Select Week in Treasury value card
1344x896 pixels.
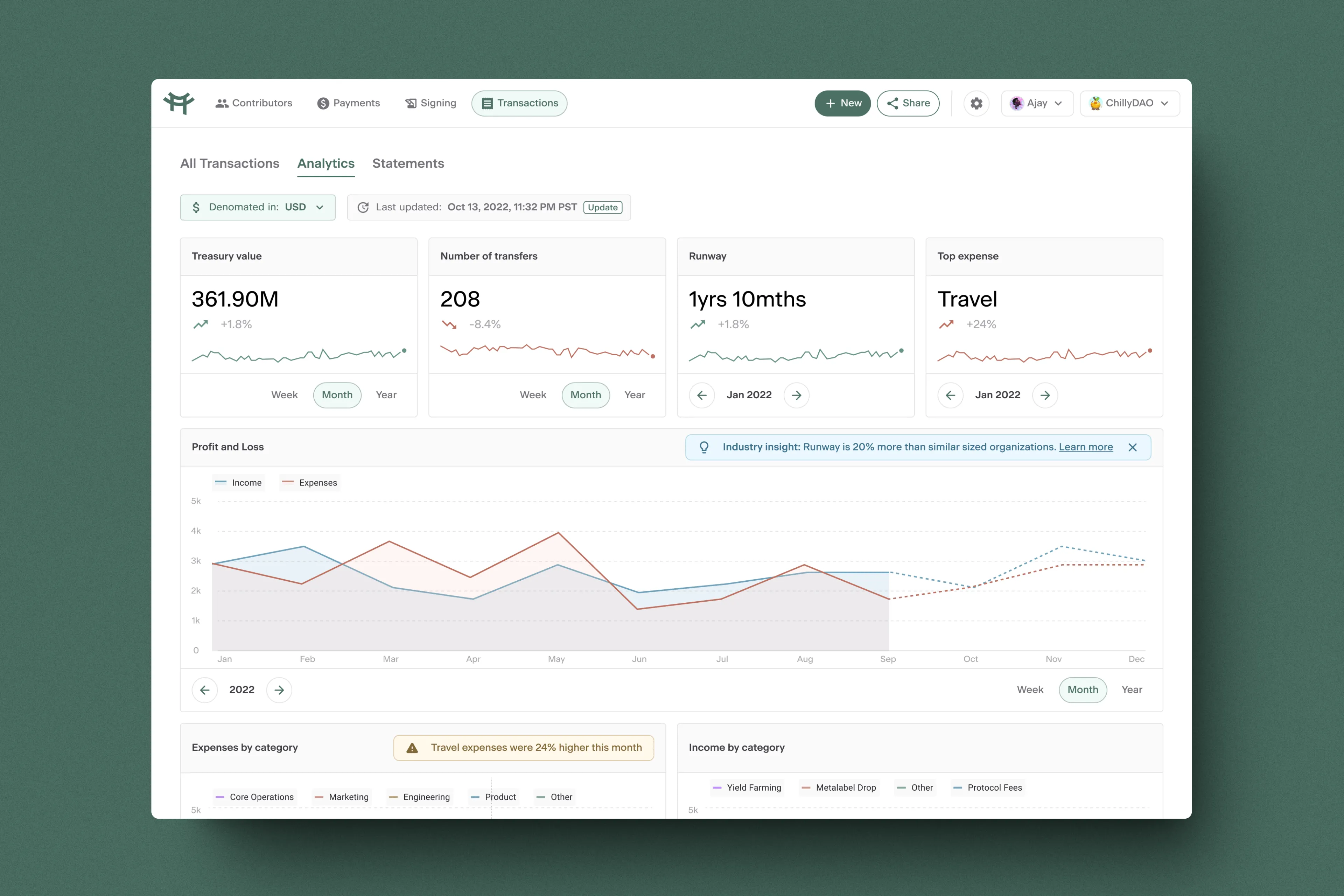[x=284, y=395]
